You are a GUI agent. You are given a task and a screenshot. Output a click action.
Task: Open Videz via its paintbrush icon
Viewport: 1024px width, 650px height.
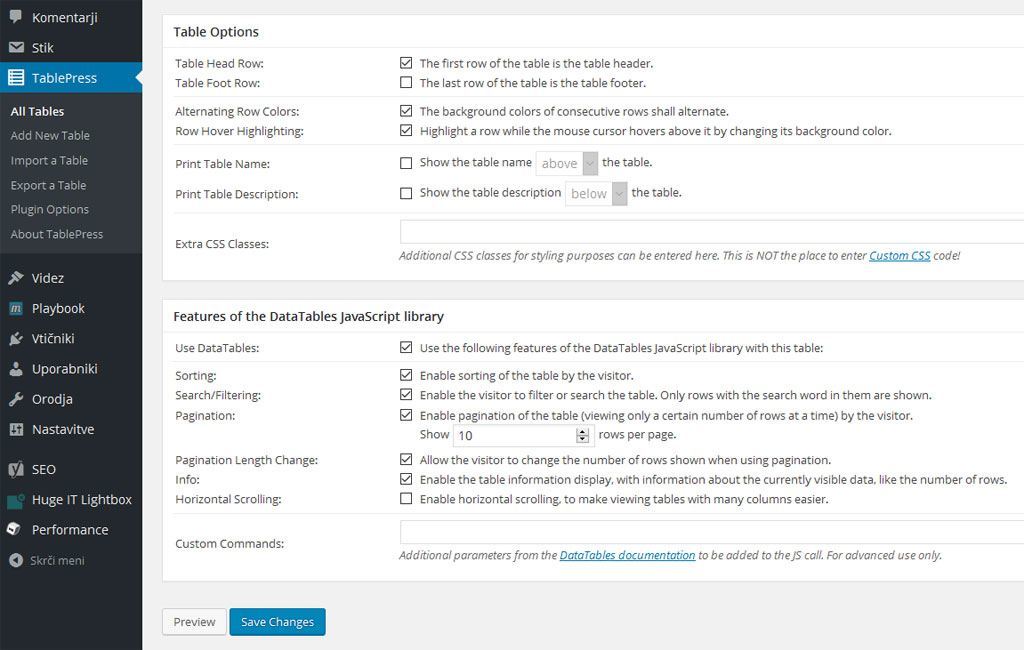click(16, 278)
